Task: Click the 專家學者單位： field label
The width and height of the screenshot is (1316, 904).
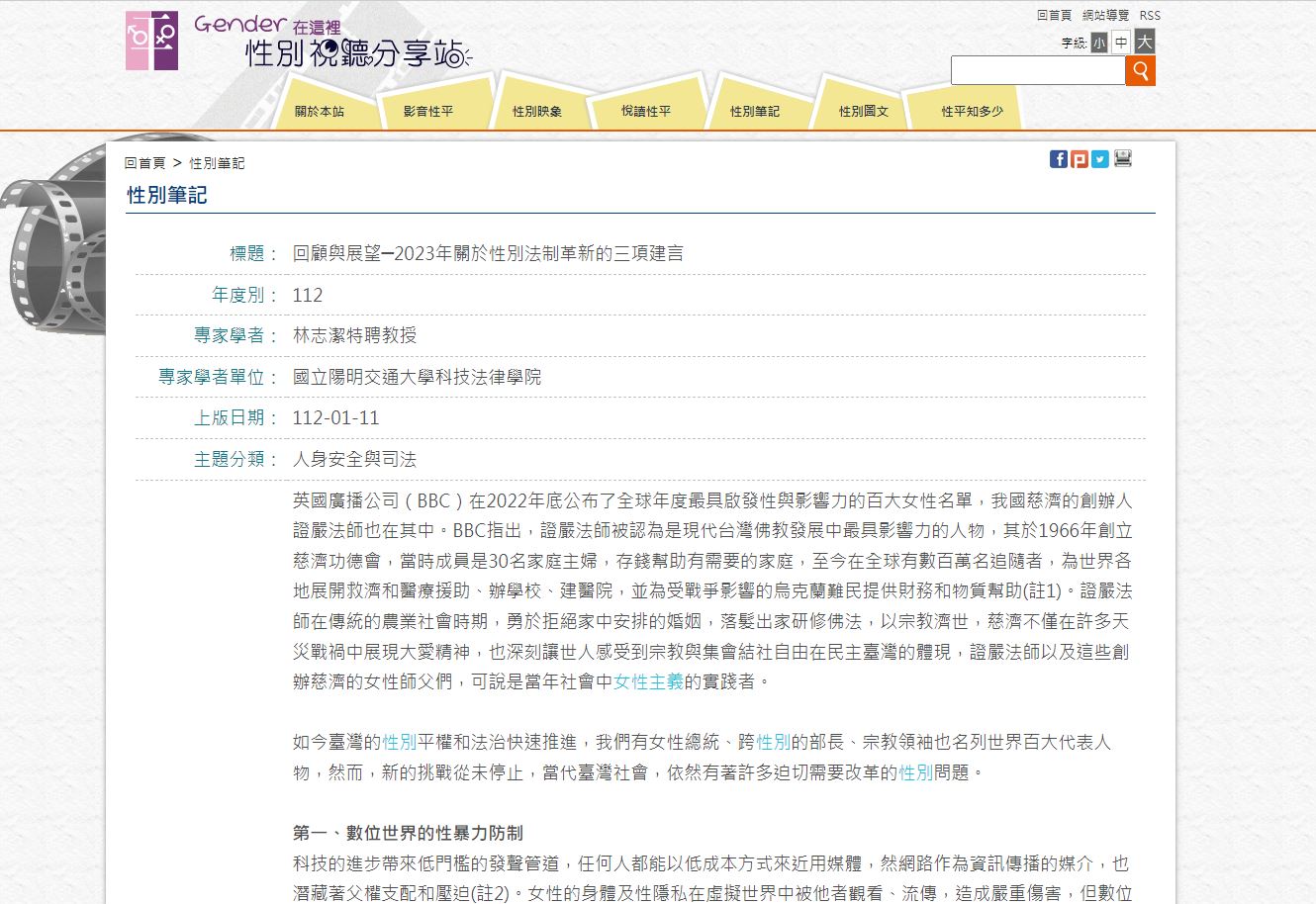Action: tap(219, 377)
